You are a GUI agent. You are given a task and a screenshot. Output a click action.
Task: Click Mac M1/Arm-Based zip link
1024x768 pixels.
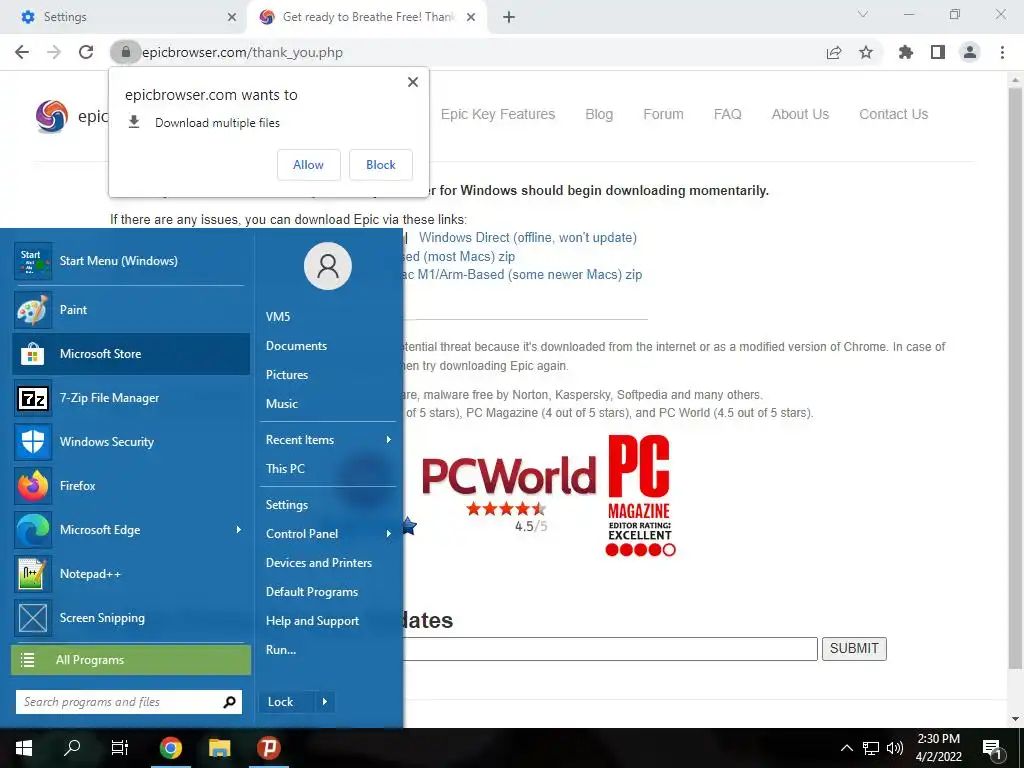[x=523, y=275]
